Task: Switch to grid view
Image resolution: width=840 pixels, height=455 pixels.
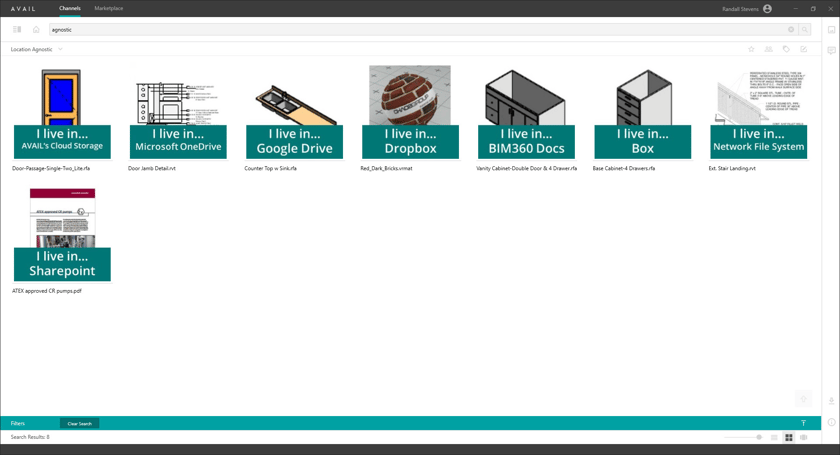Action: click(x=789, y=437)
